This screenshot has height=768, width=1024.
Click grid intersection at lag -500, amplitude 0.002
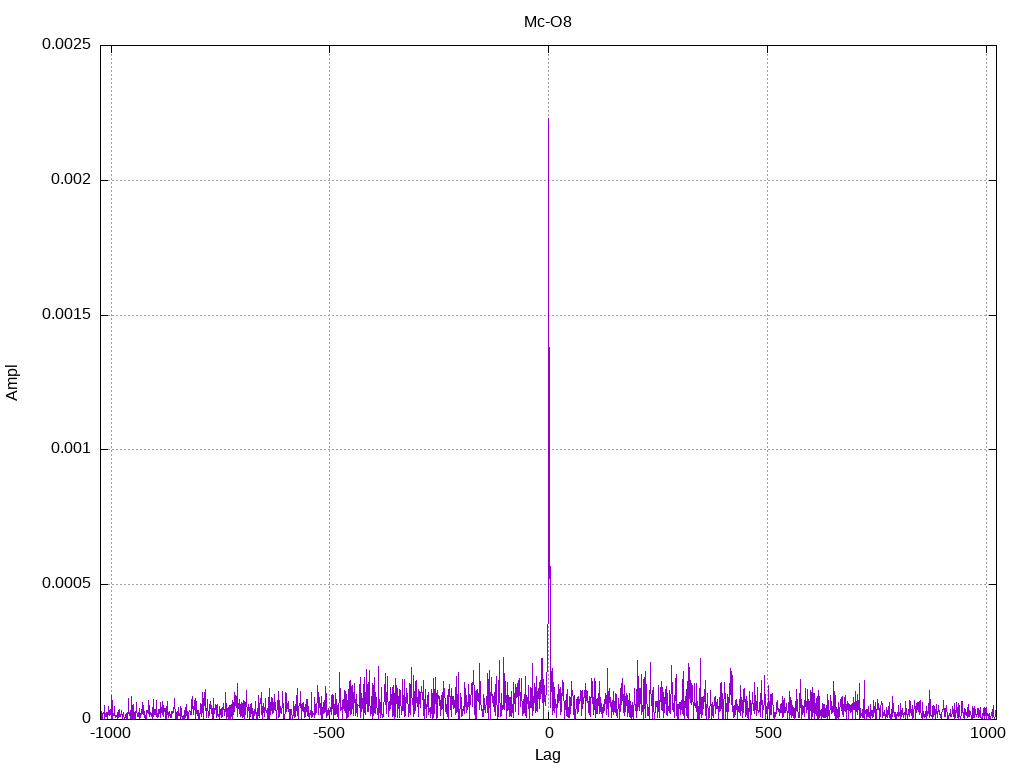(x=329, y=180)
